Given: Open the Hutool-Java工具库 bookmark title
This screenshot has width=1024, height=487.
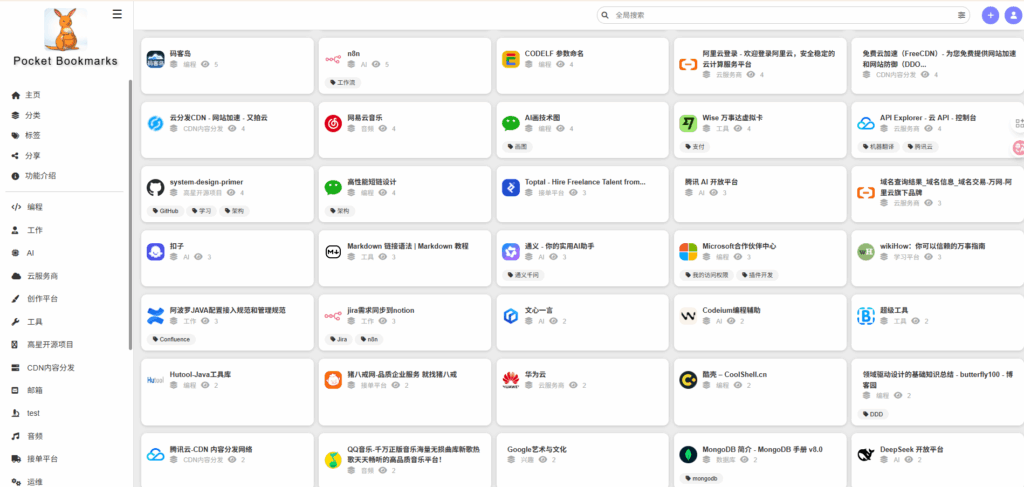Looking at the screenshot, I should 200,374.
